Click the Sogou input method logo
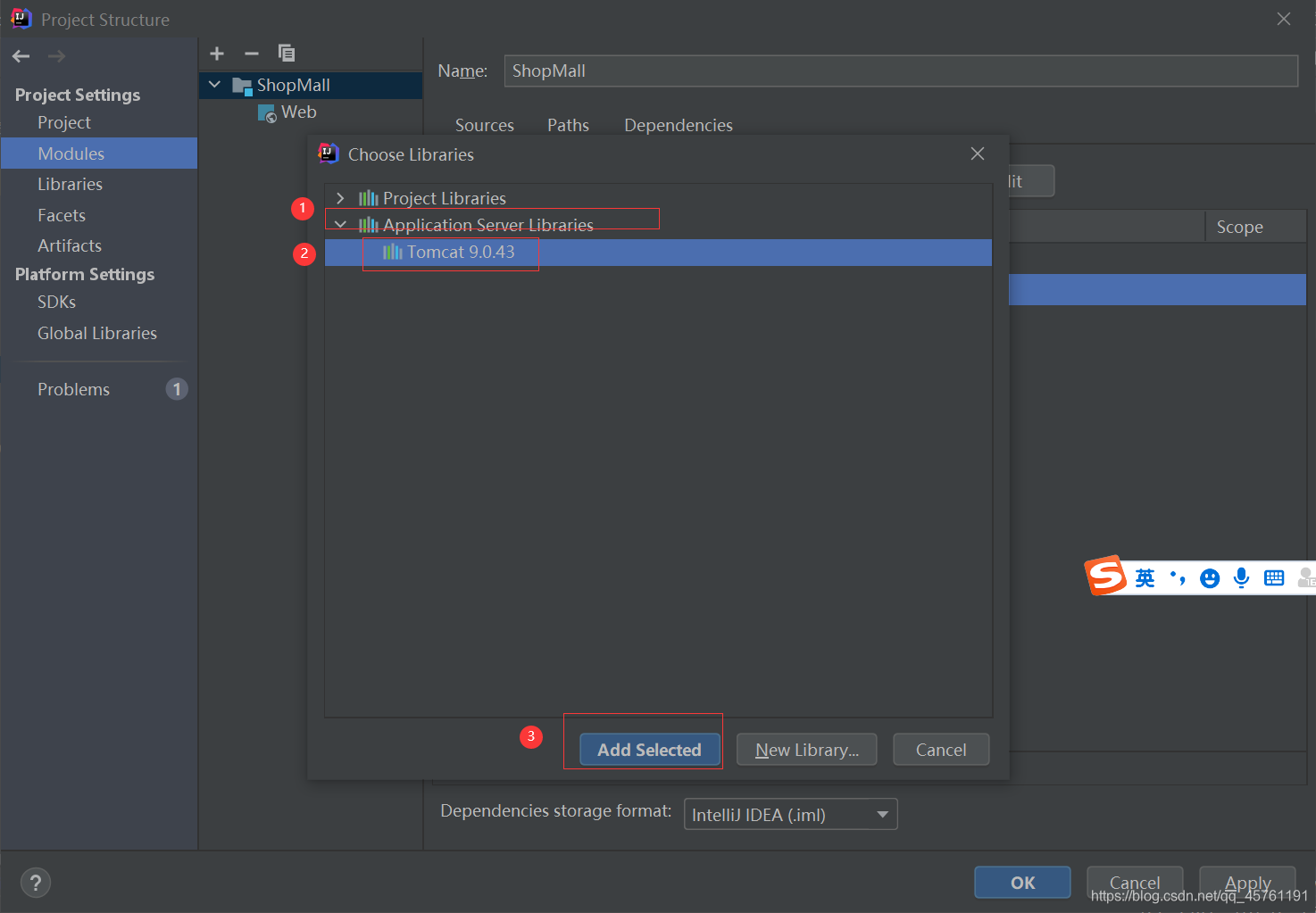The height and width of the screenshot is (913, 1316). (1105, 575)
